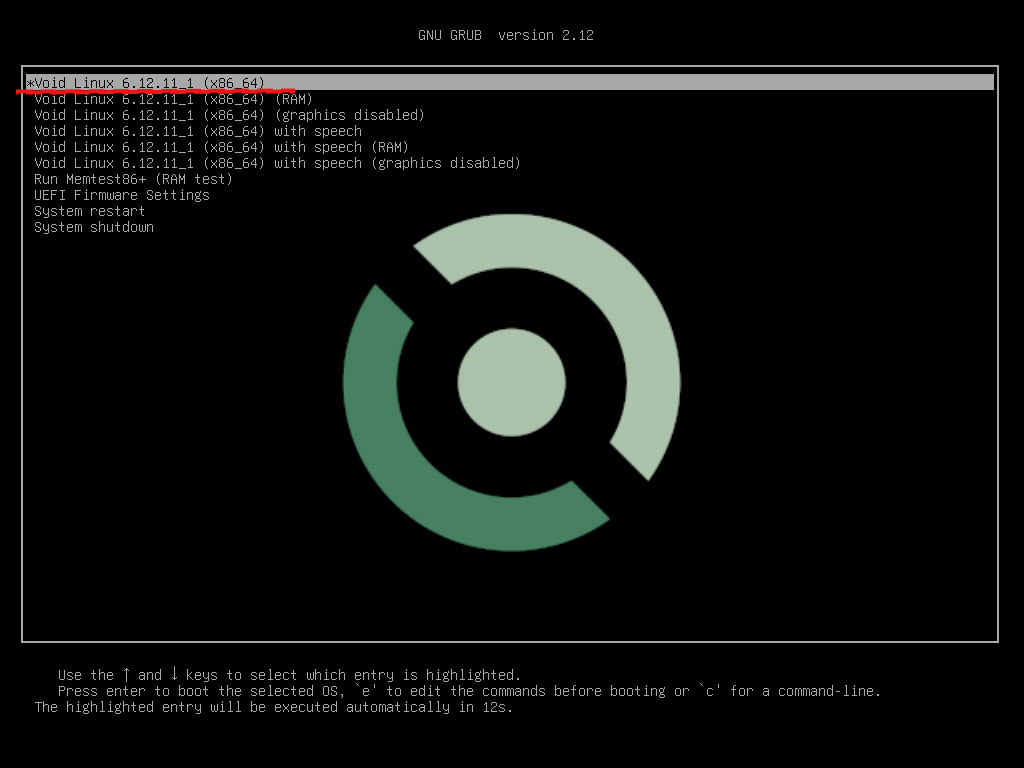Viewport: 1024px width, 768px height.
Task: Click the System restart entry
Action: point(89,211)
